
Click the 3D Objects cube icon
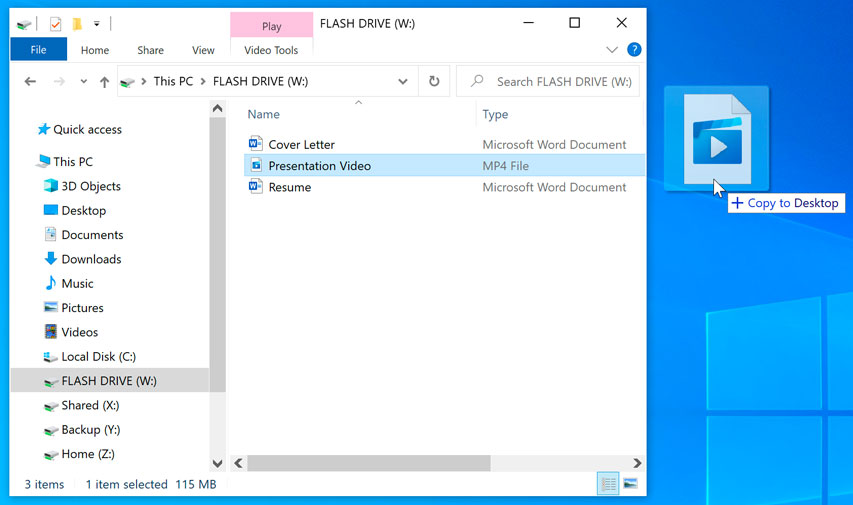point(51,186)
